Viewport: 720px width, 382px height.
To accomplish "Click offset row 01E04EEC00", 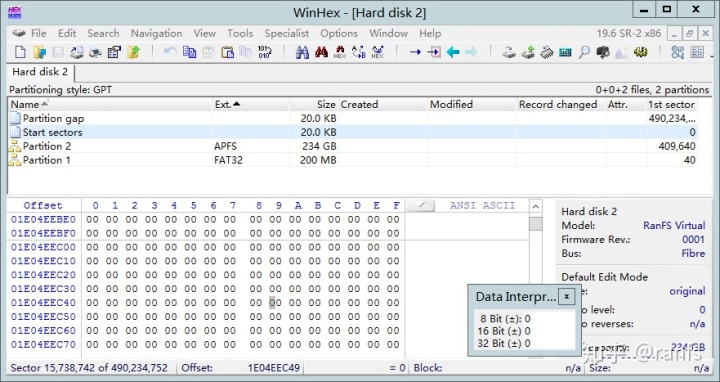I will tap(43, 247).
